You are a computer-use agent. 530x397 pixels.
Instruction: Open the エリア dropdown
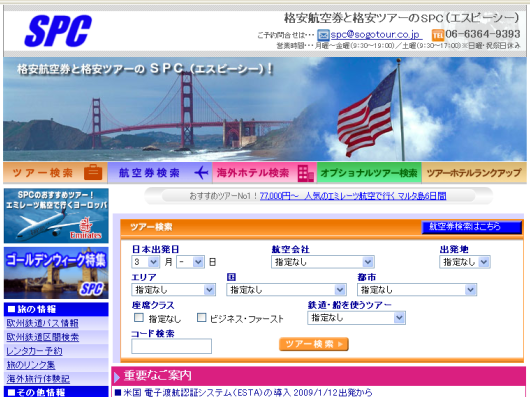(173, 290)
